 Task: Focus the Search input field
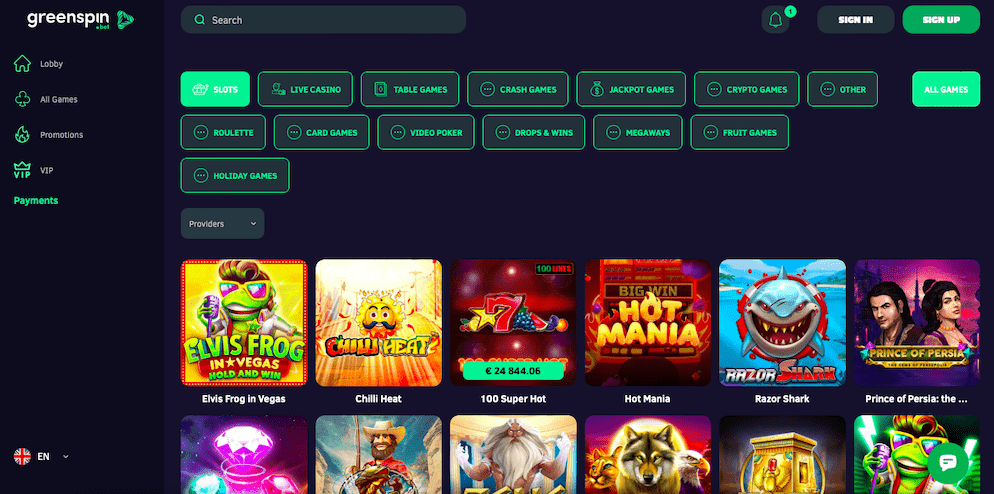323,20
